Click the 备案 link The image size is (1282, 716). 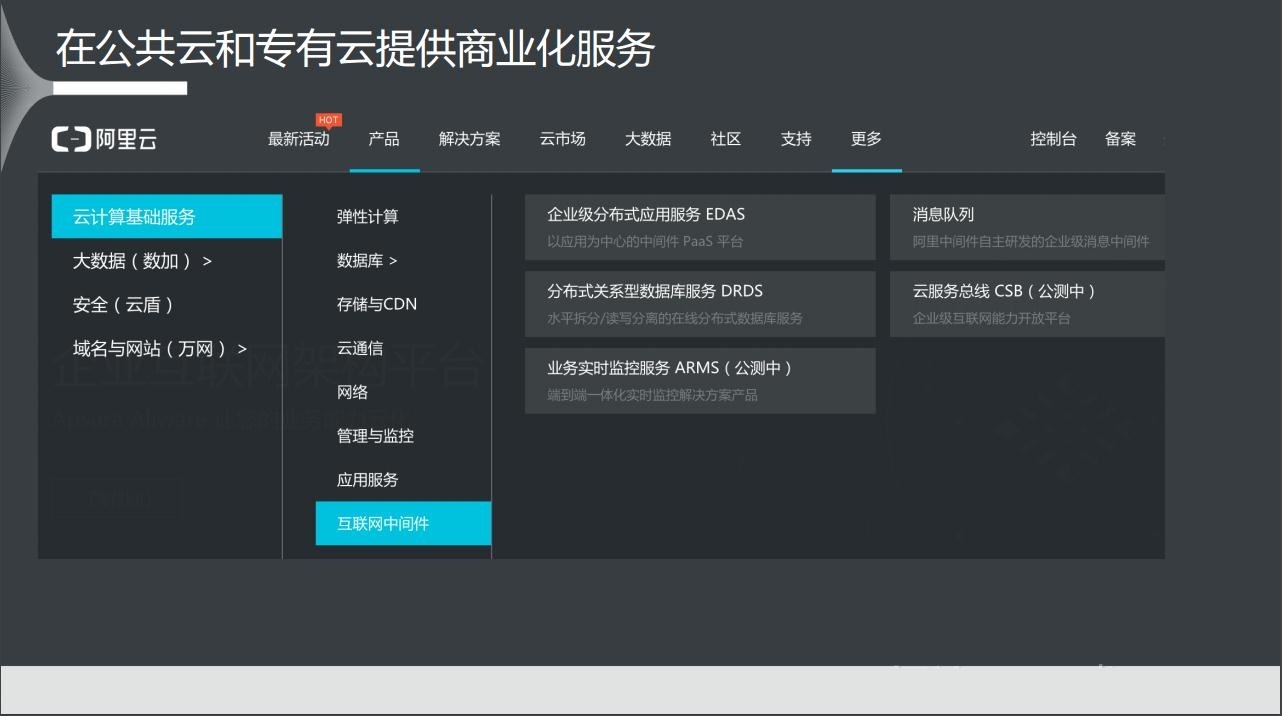[1120, 139]
